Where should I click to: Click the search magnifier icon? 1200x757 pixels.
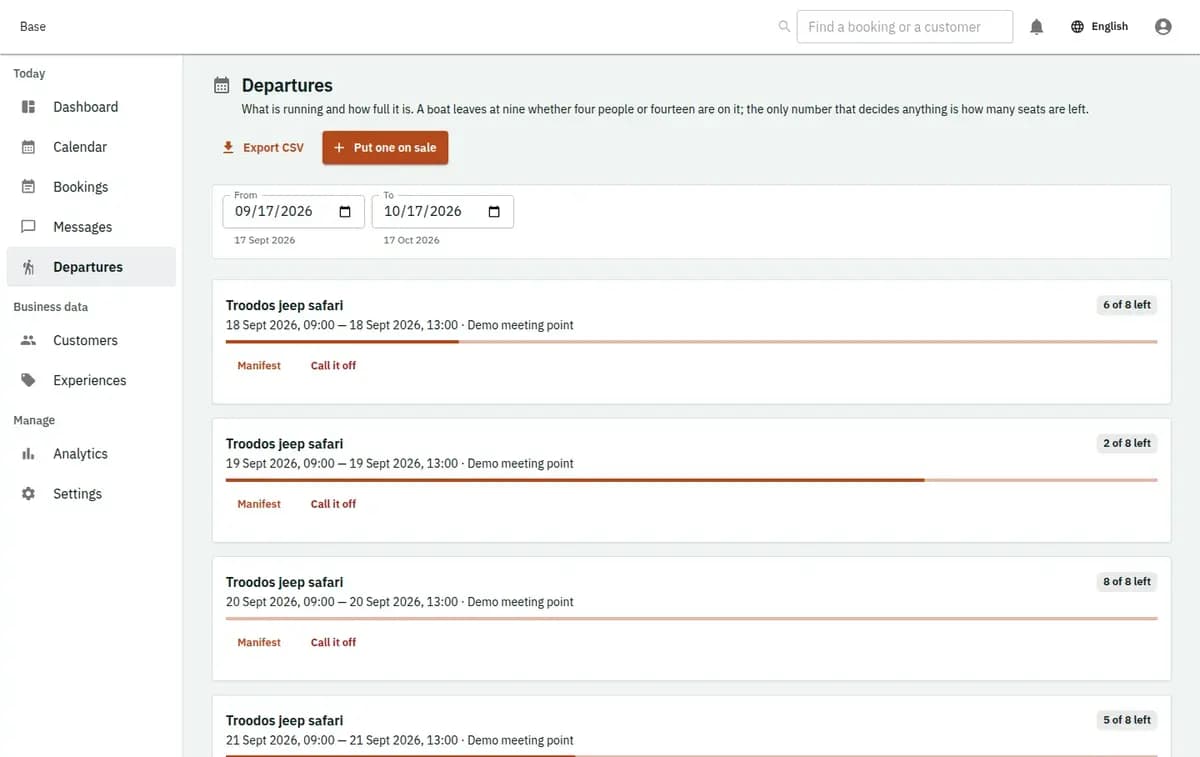[784, 27]
